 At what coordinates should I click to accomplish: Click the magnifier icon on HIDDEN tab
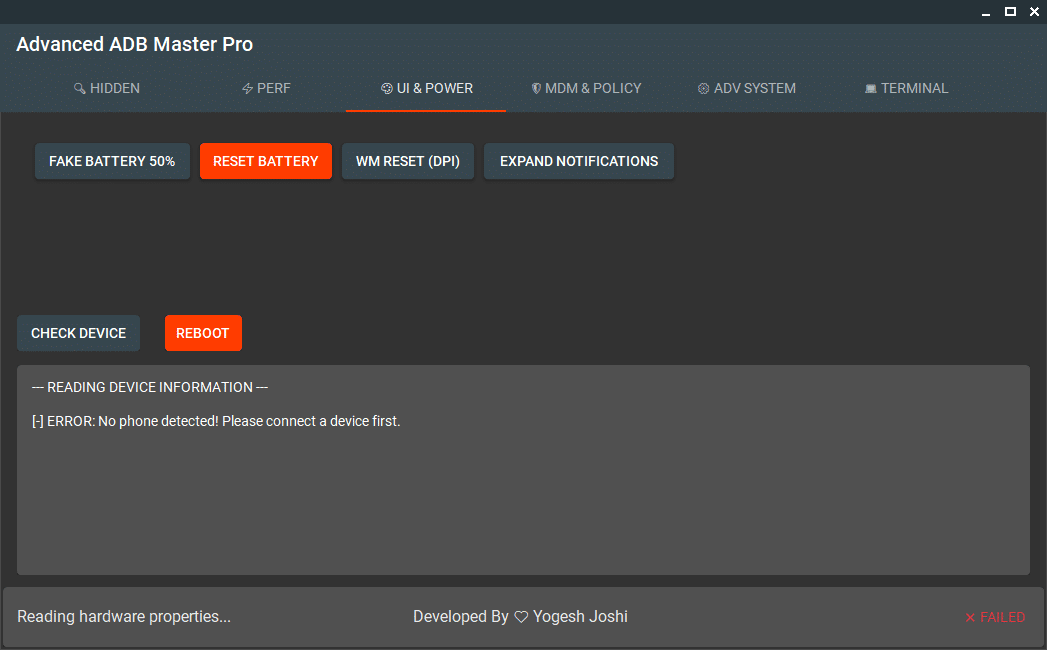[x=79, y=88]
